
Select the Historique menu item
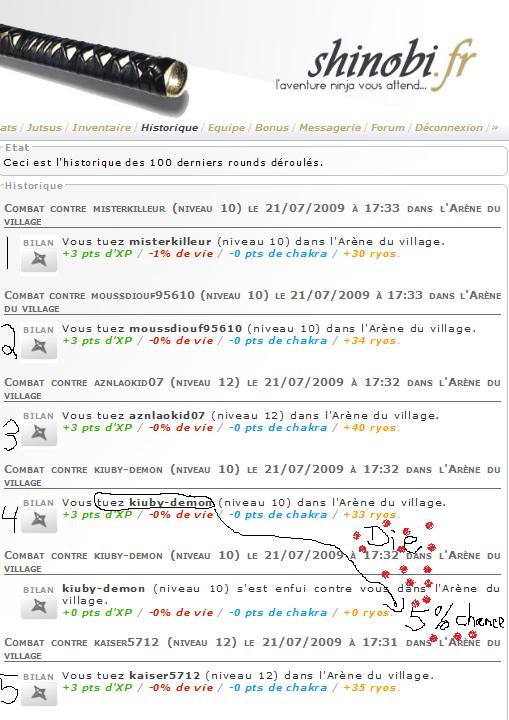point(170,128)
